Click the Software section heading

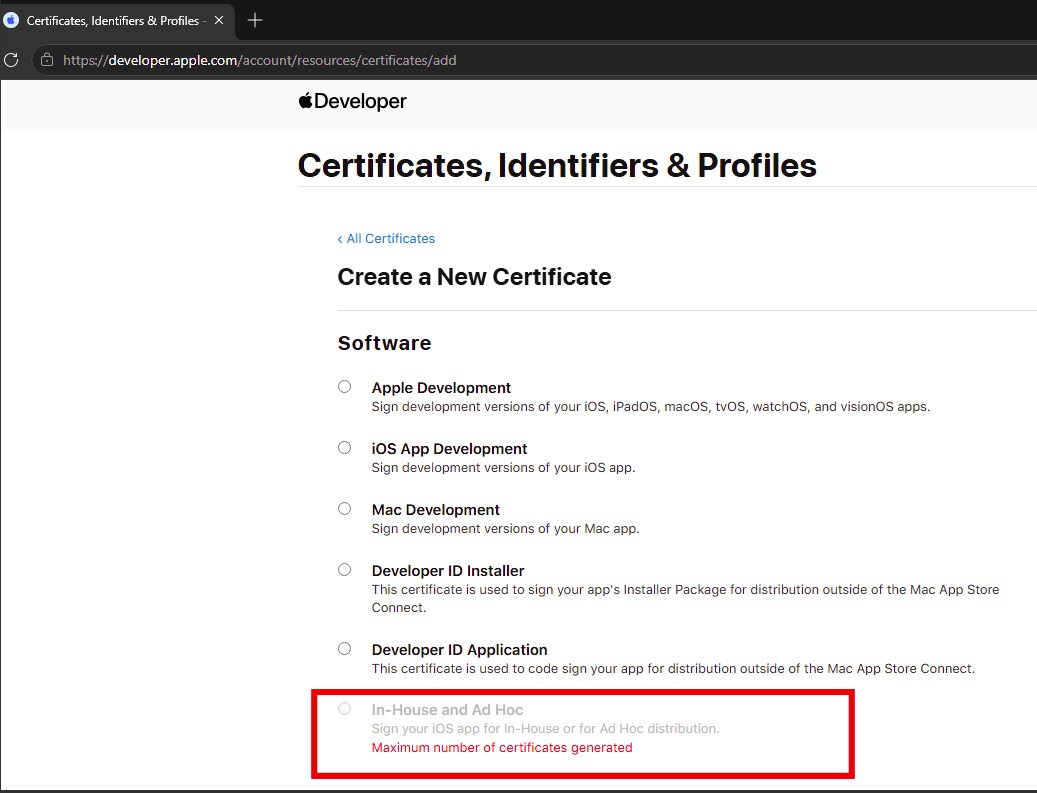coord(384,343)
